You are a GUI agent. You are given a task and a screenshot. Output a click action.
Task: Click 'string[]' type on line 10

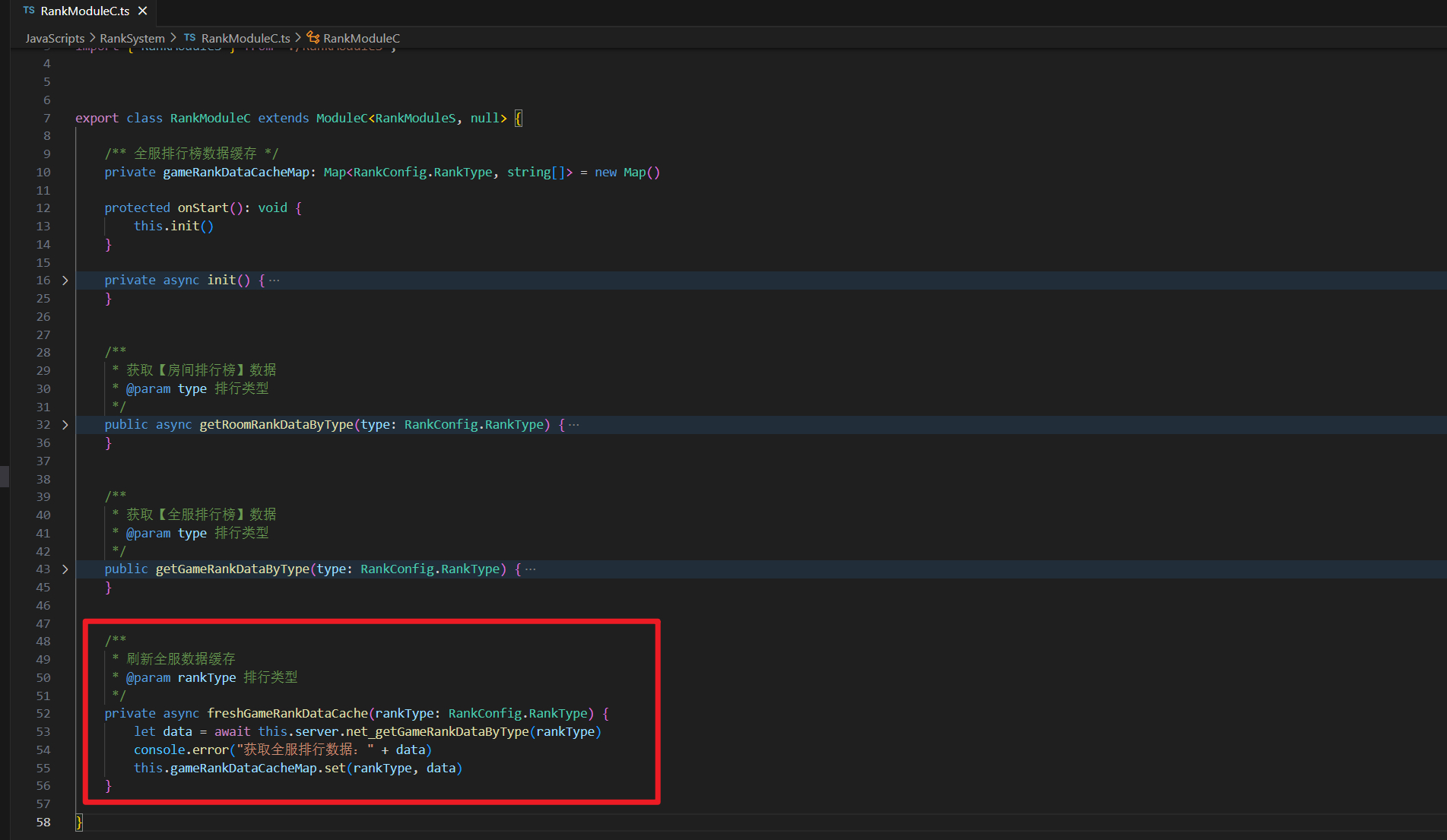[x=536, y=173]
